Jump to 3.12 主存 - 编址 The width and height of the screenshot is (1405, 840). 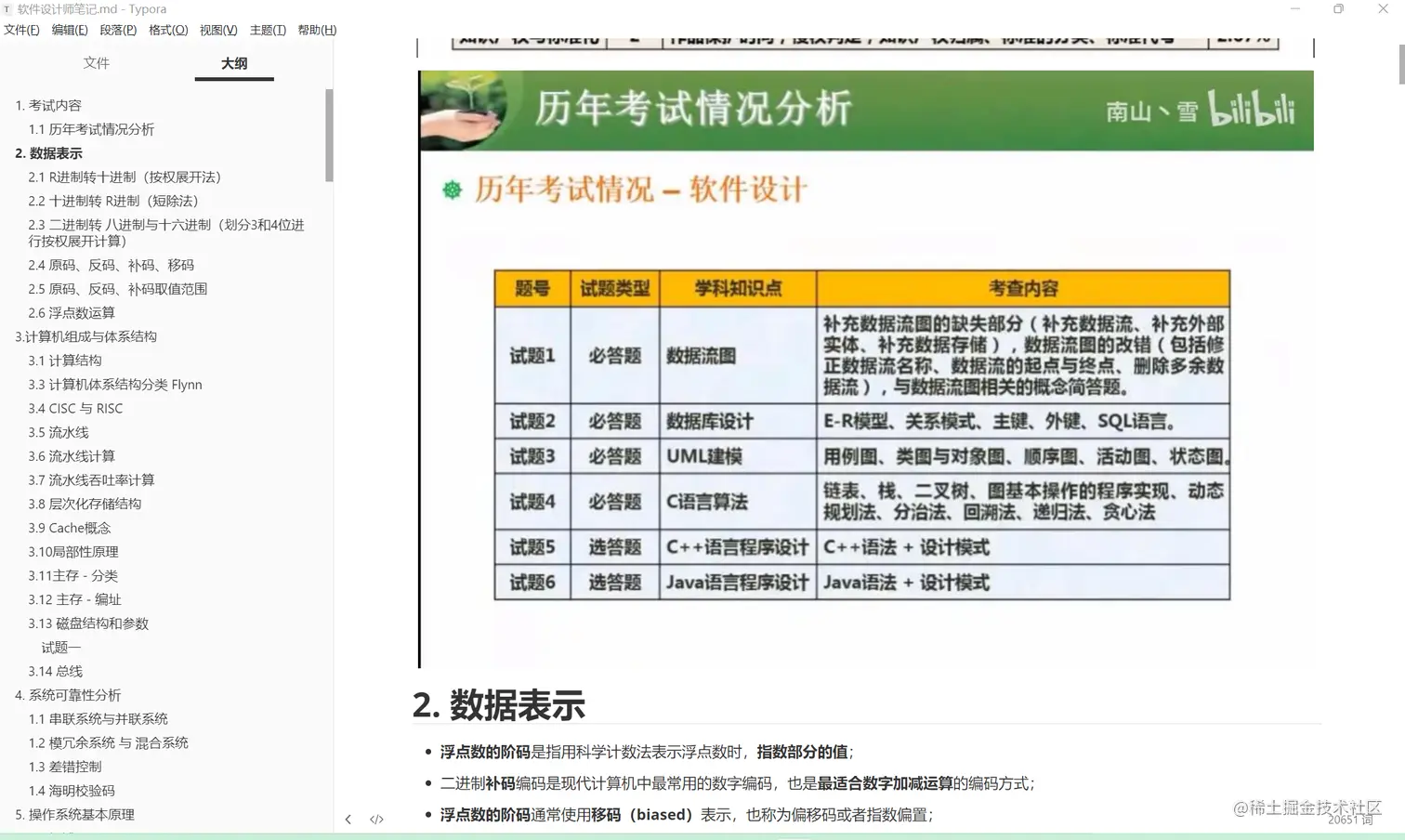[x=74, y=599]
